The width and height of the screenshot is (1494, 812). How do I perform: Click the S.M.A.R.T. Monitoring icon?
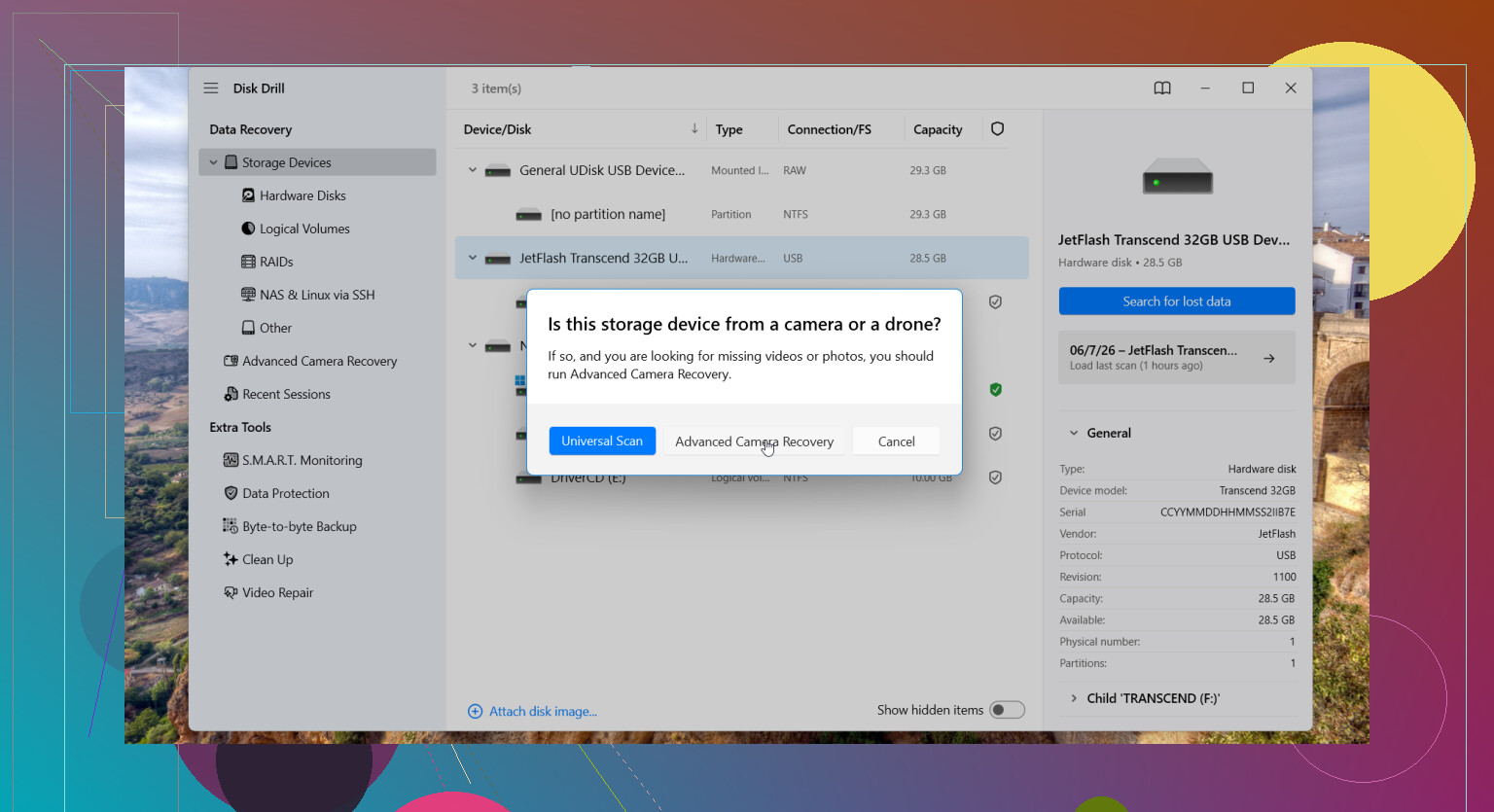(231, 460)
